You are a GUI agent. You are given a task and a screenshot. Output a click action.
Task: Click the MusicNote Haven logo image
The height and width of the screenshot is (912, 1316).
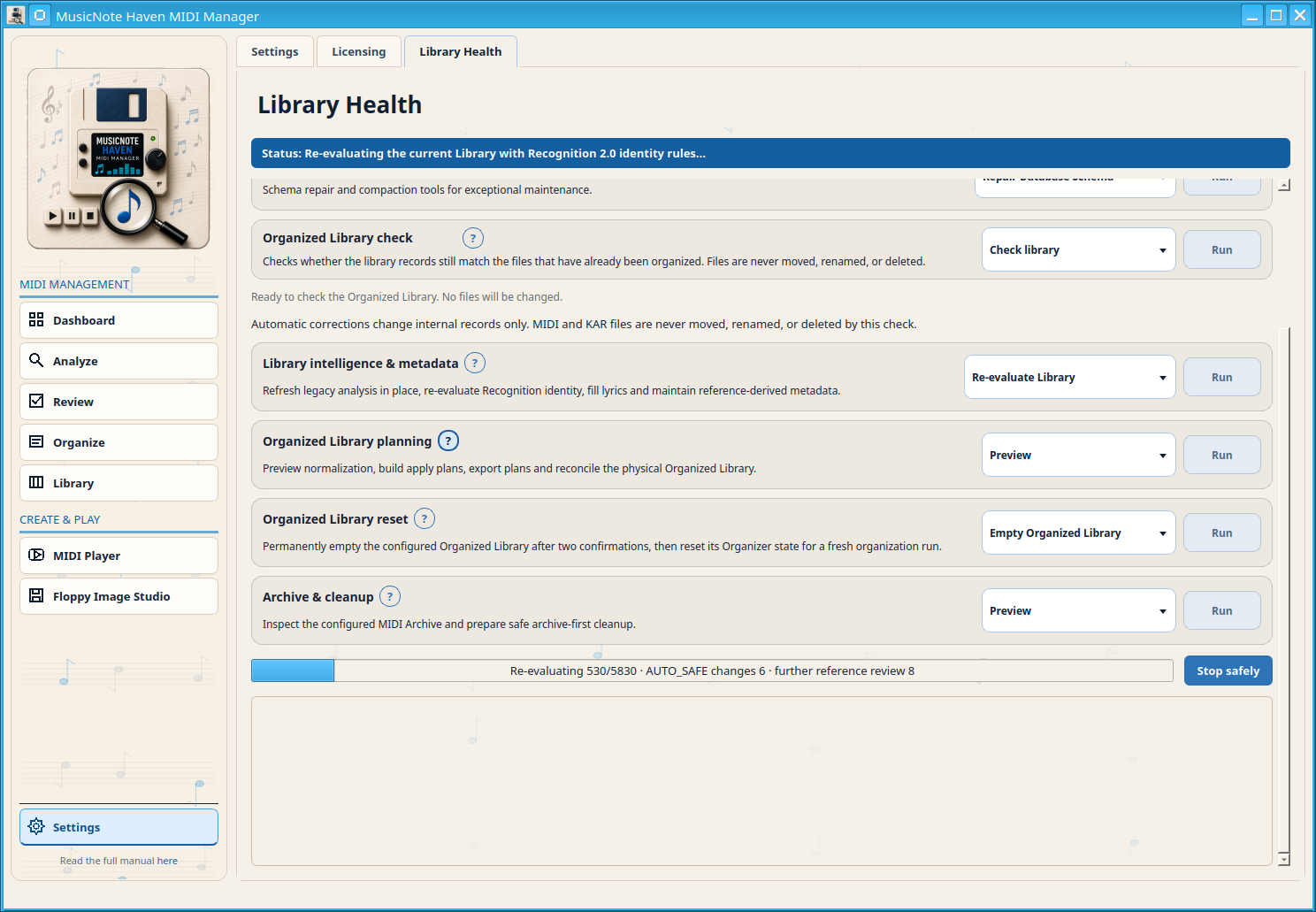pyautogui.click(x=119, y=159)
